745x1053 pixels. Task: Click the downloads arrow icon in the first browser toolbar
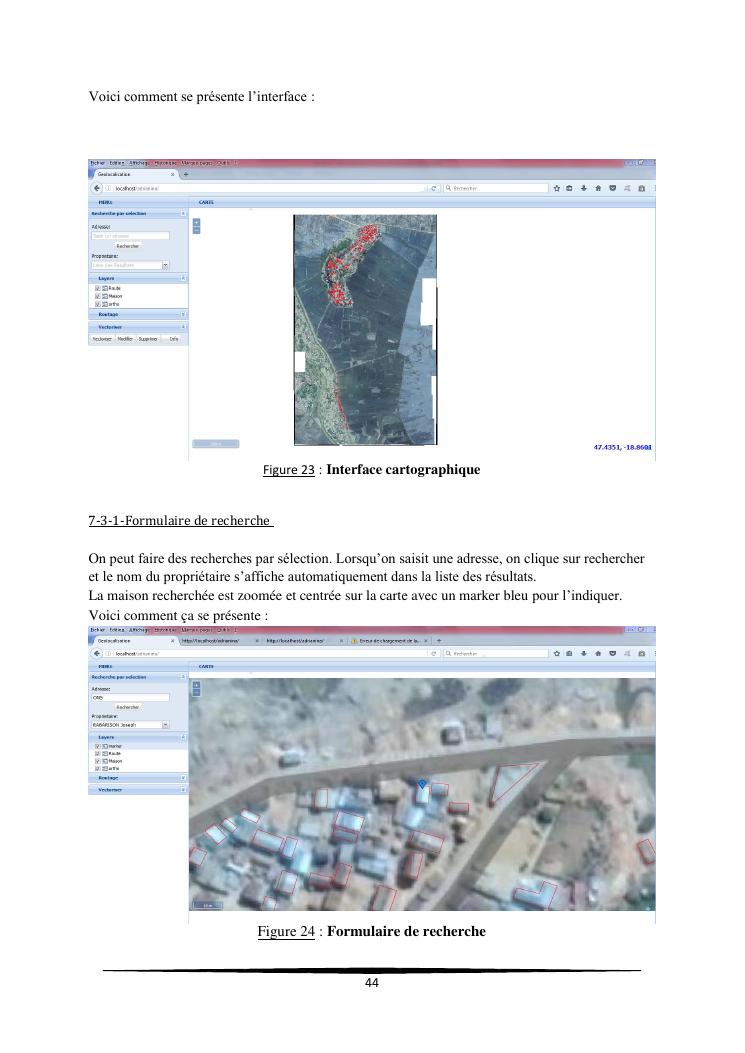tap(583, 187)
